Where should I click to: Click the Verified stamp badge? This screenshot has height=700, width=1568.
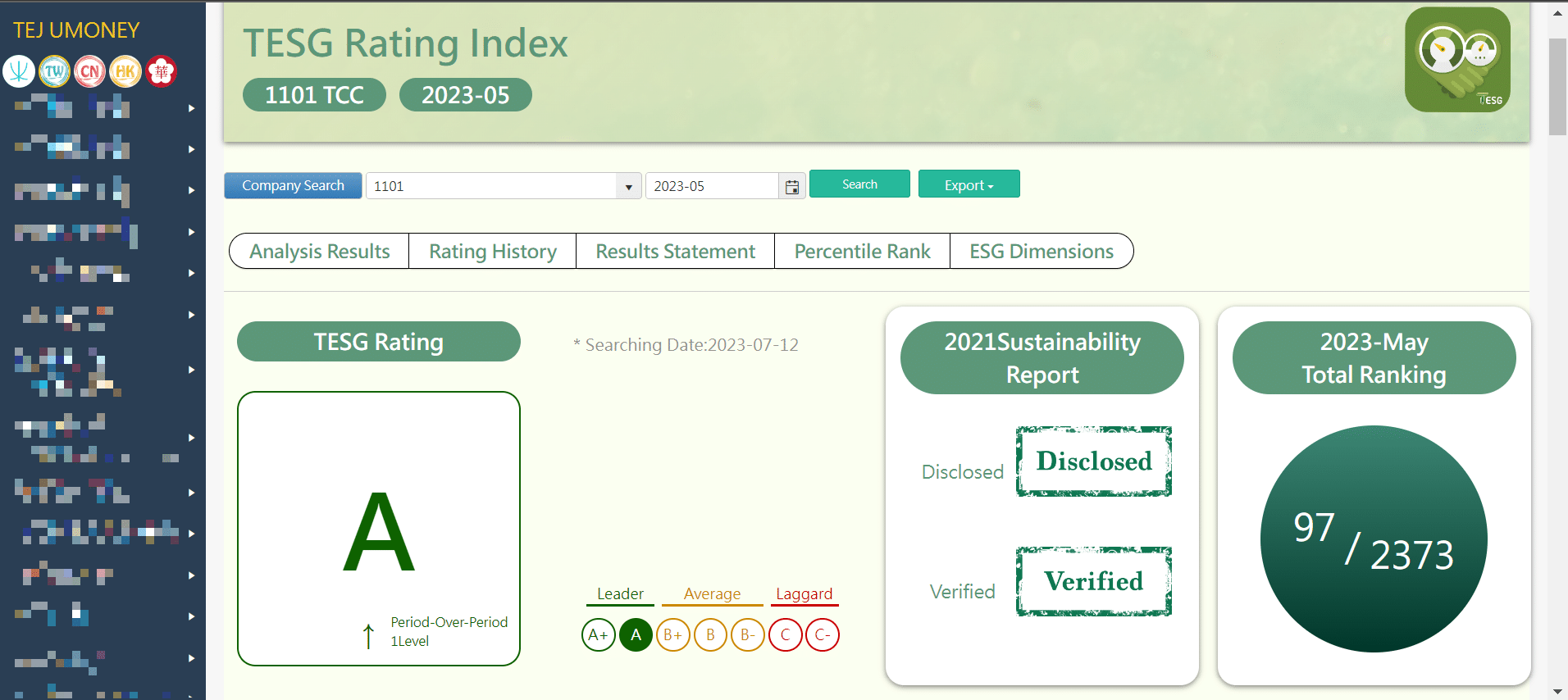1094,581
